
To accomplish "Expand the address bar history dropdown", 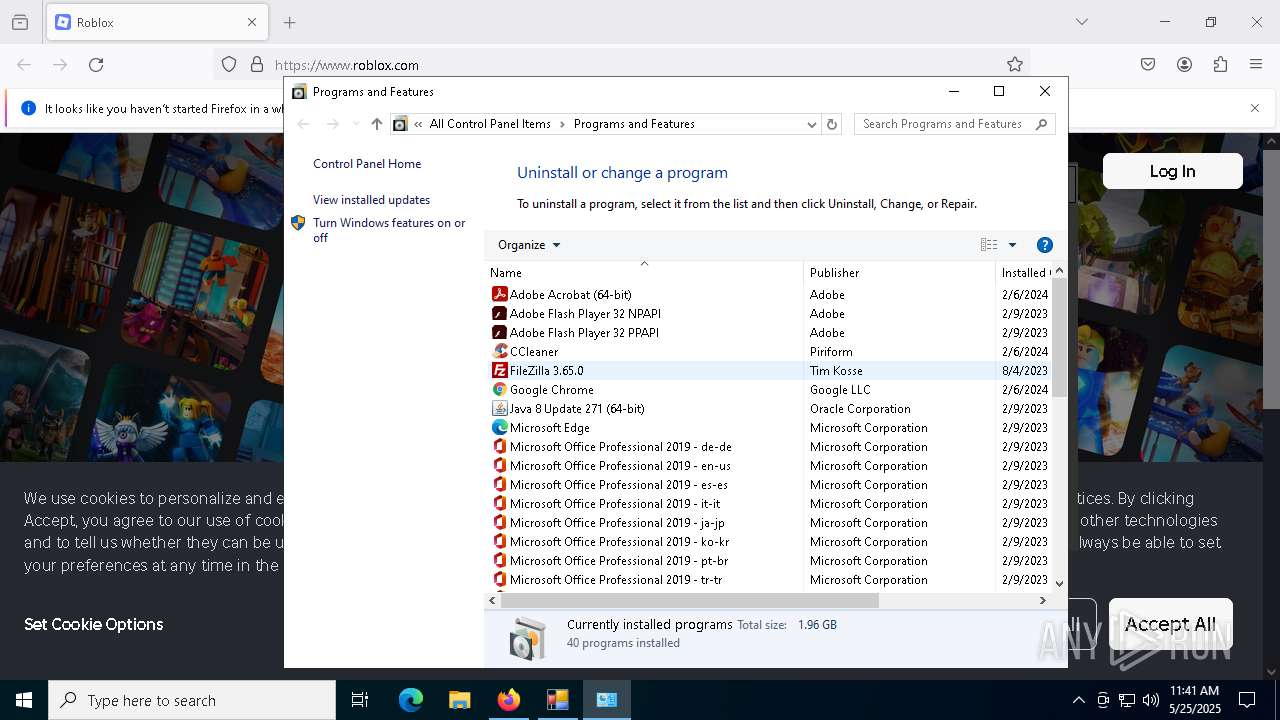I will click(x=811, y=124).
